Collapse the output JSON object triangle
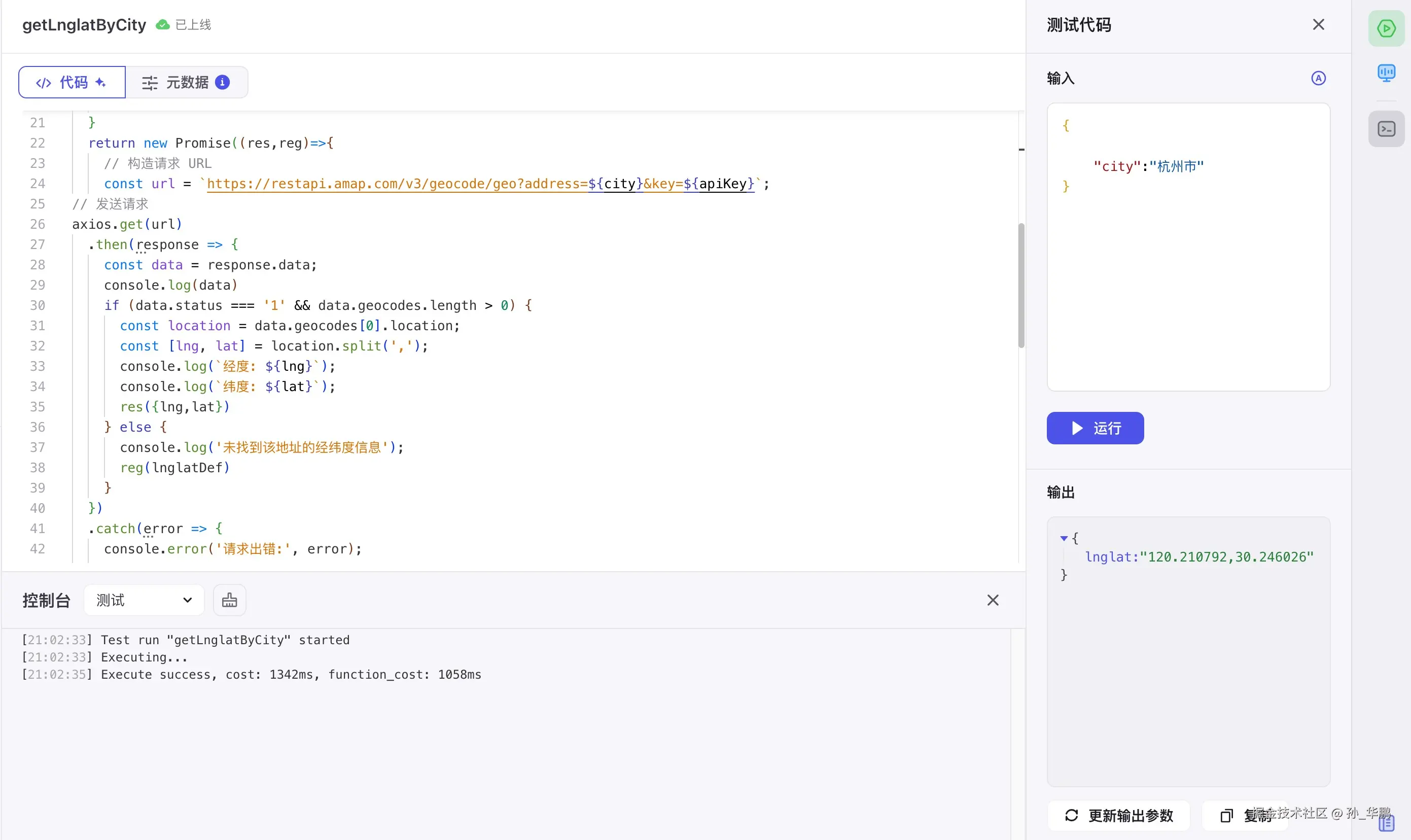 point(1064,538)
